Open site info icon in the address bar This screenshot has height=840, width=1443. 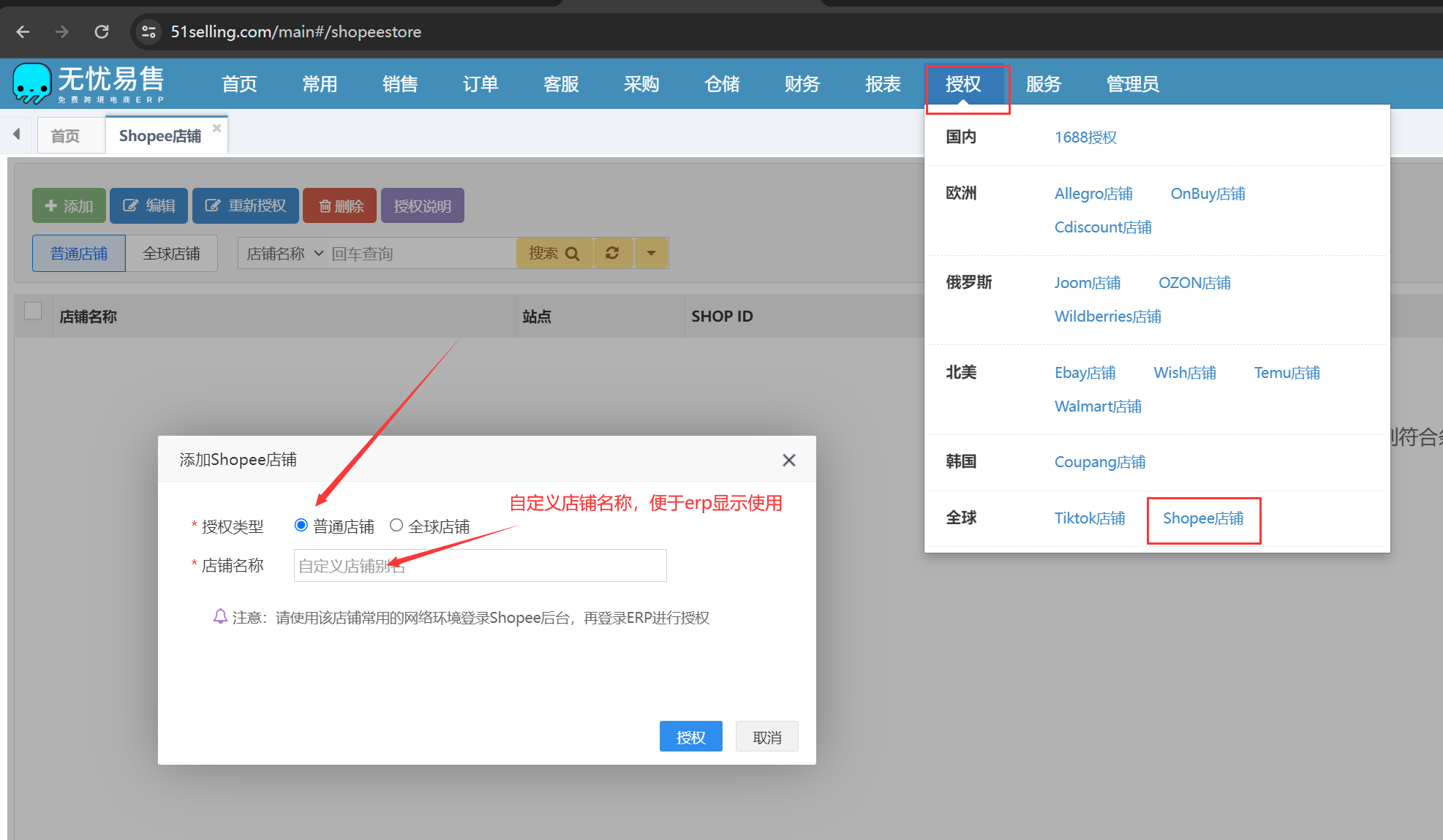coord(148,31)
